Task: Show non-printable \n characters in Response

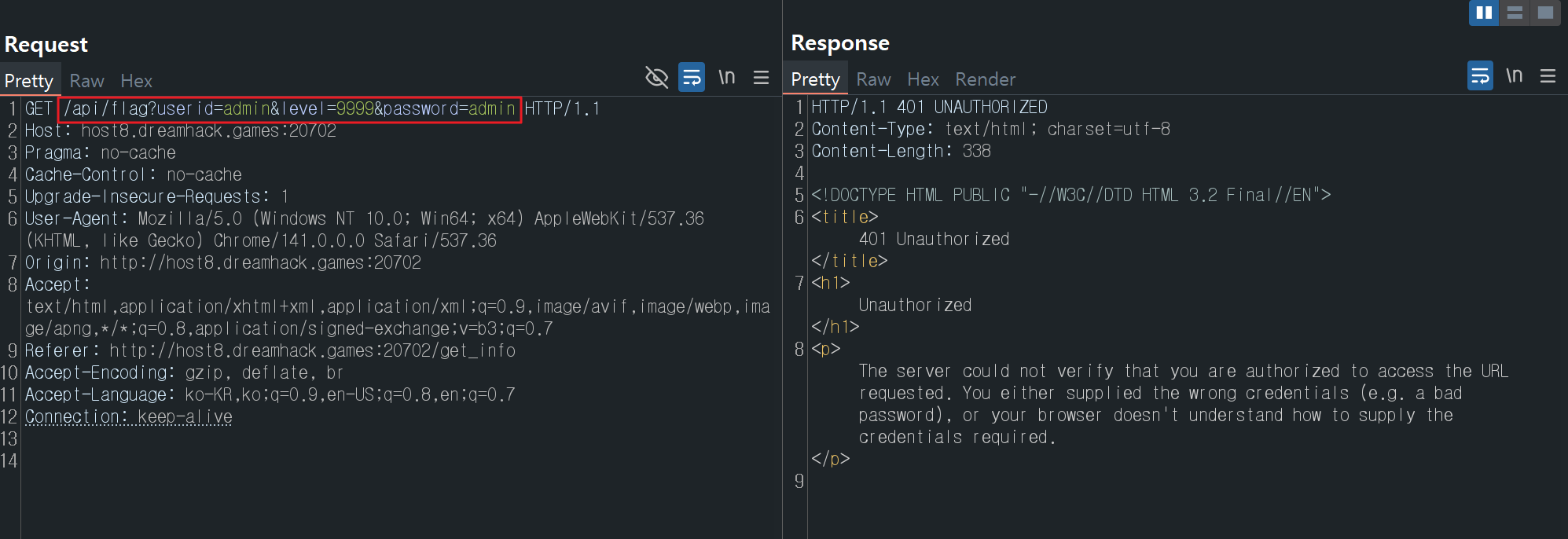Action: (x=1515, y=75)
